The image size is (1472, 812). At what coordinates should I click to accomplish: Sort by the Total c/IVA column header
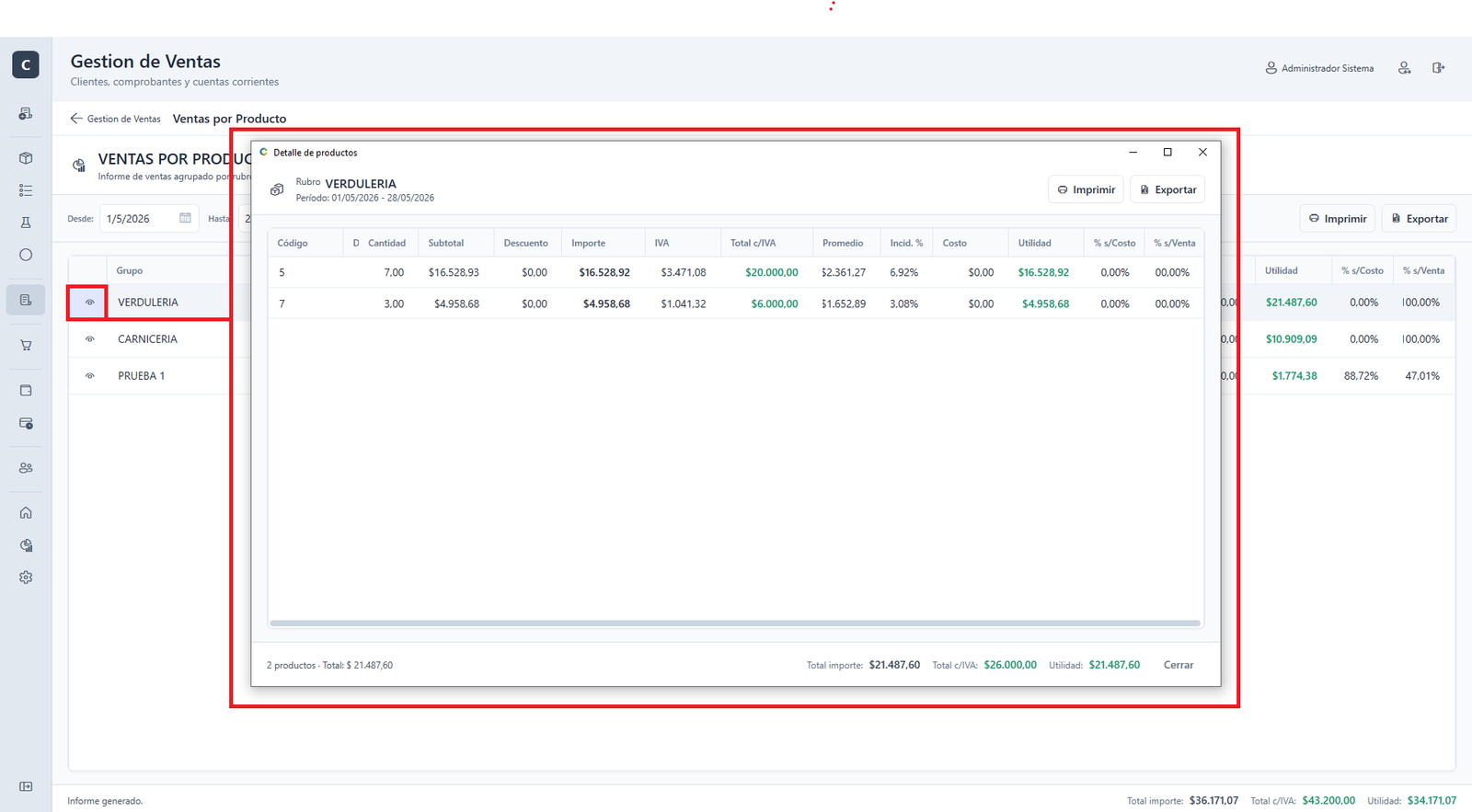[753, 243]
